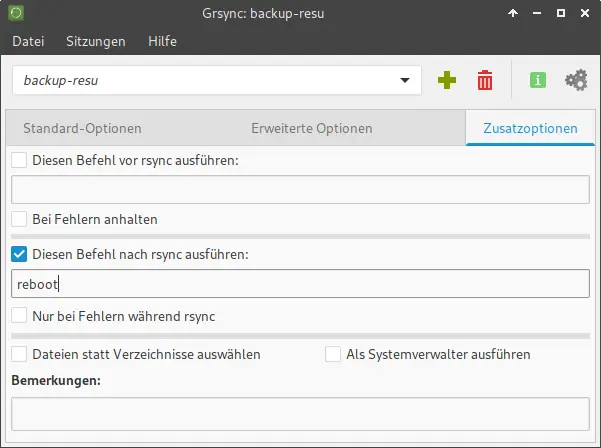Click the keep-on-top arrow in title bar
601x448 pixels.
[513, 14]
